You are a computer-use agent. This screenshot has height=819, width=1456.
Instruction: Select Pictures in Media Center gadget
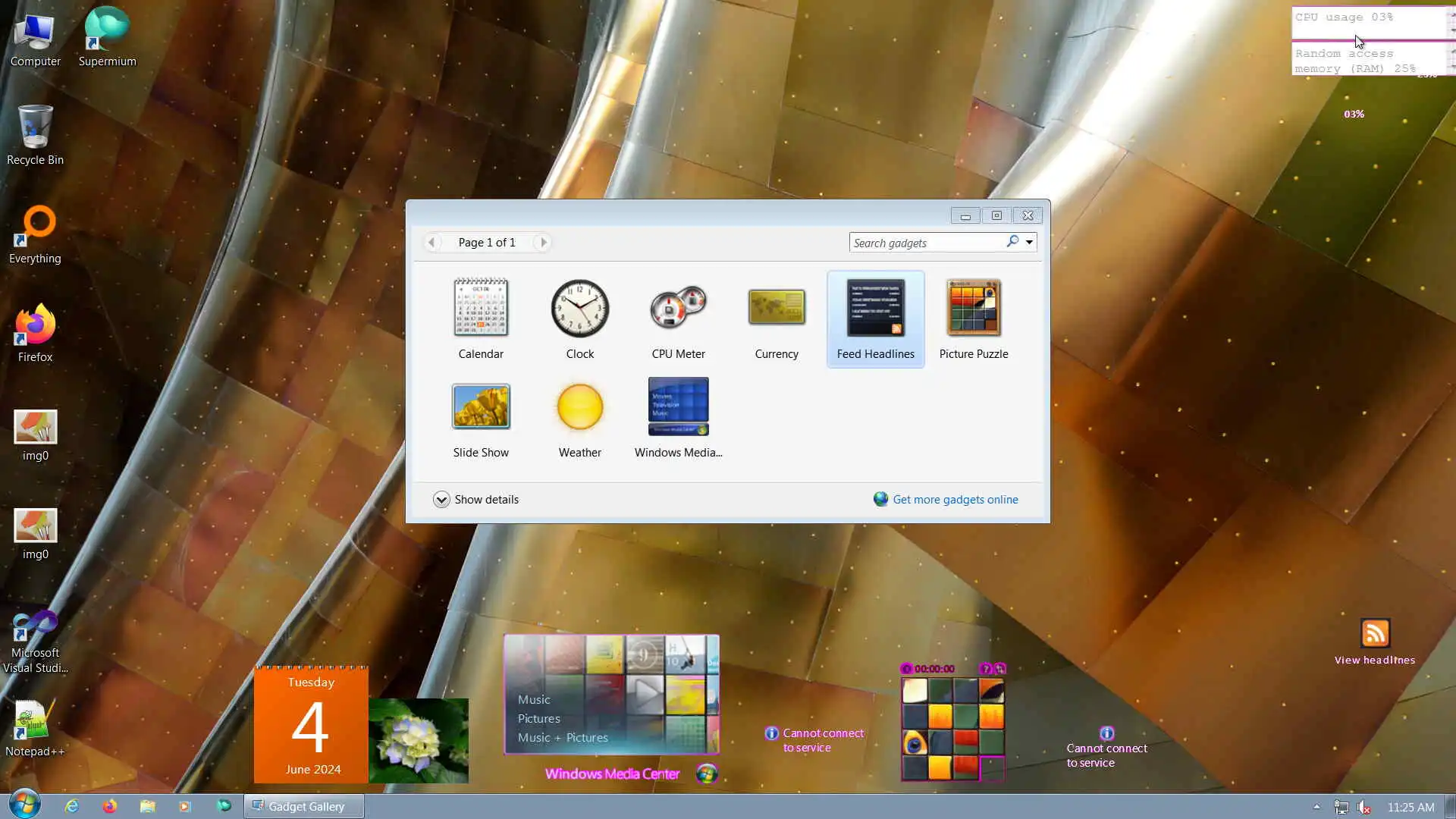point(539,718)
